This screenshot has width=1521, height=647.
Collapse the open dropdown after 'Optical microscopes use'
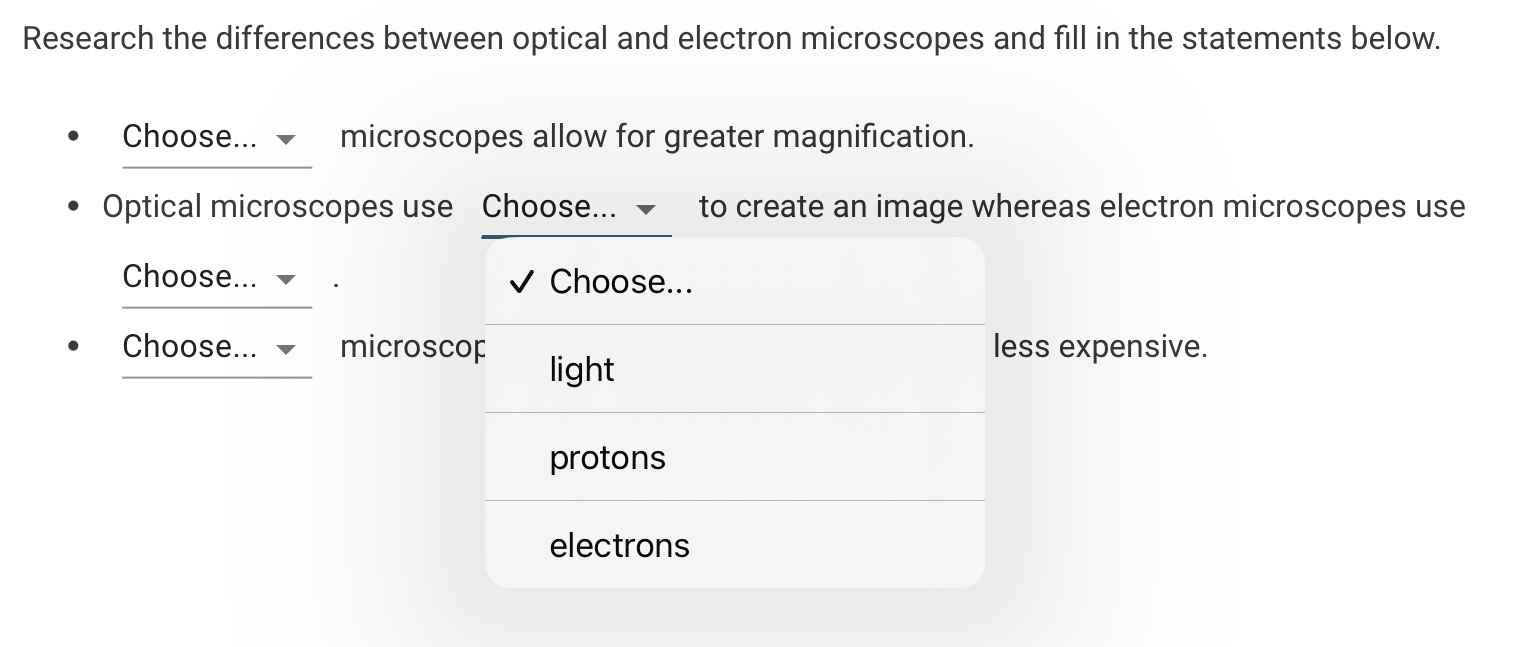pos(575,208)
